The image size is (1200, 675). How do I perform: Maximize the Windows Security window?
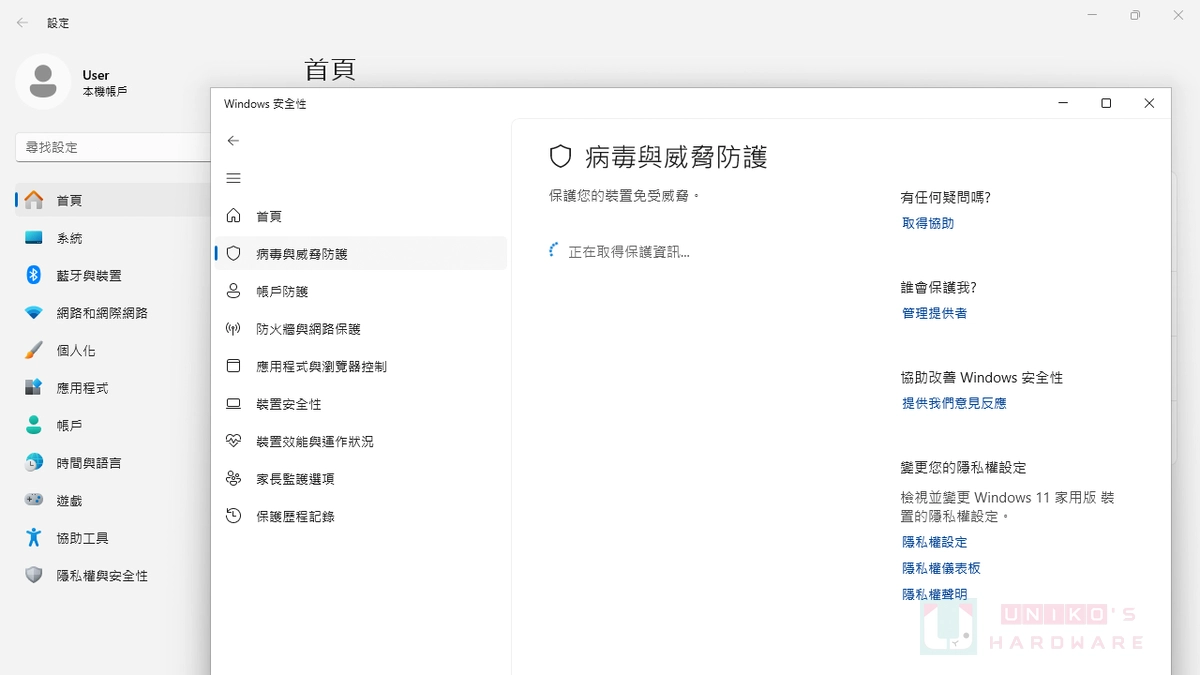pyautogui.click(x=1106, y=103)
